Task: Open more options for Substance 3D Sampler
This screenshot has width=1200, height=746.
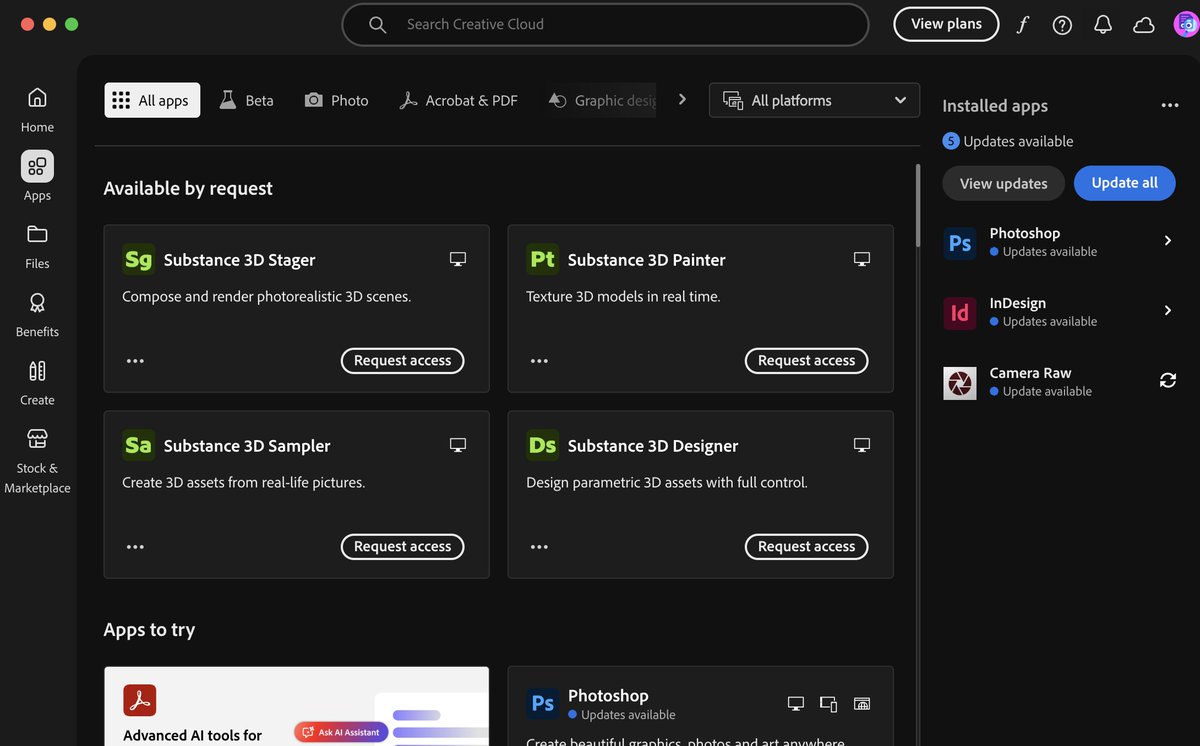Action: pos(135,547)
